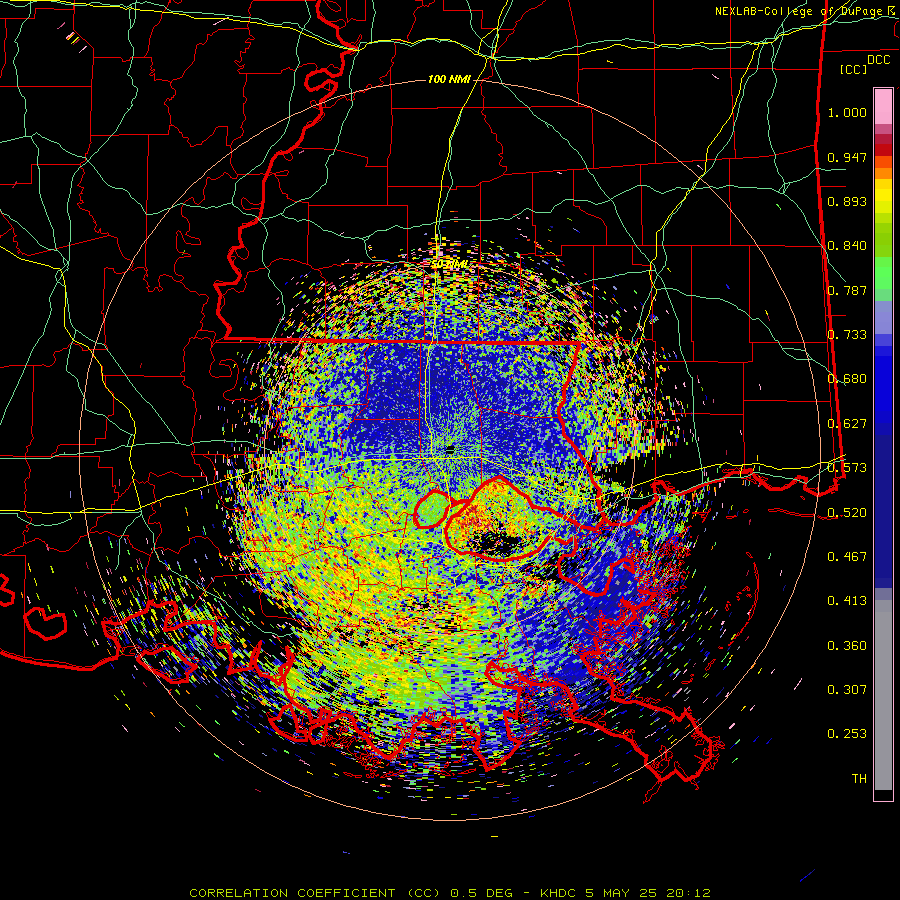900x900 pixels.
Task: Pick the yellow segment of the color bar
Action: point(883,196)
